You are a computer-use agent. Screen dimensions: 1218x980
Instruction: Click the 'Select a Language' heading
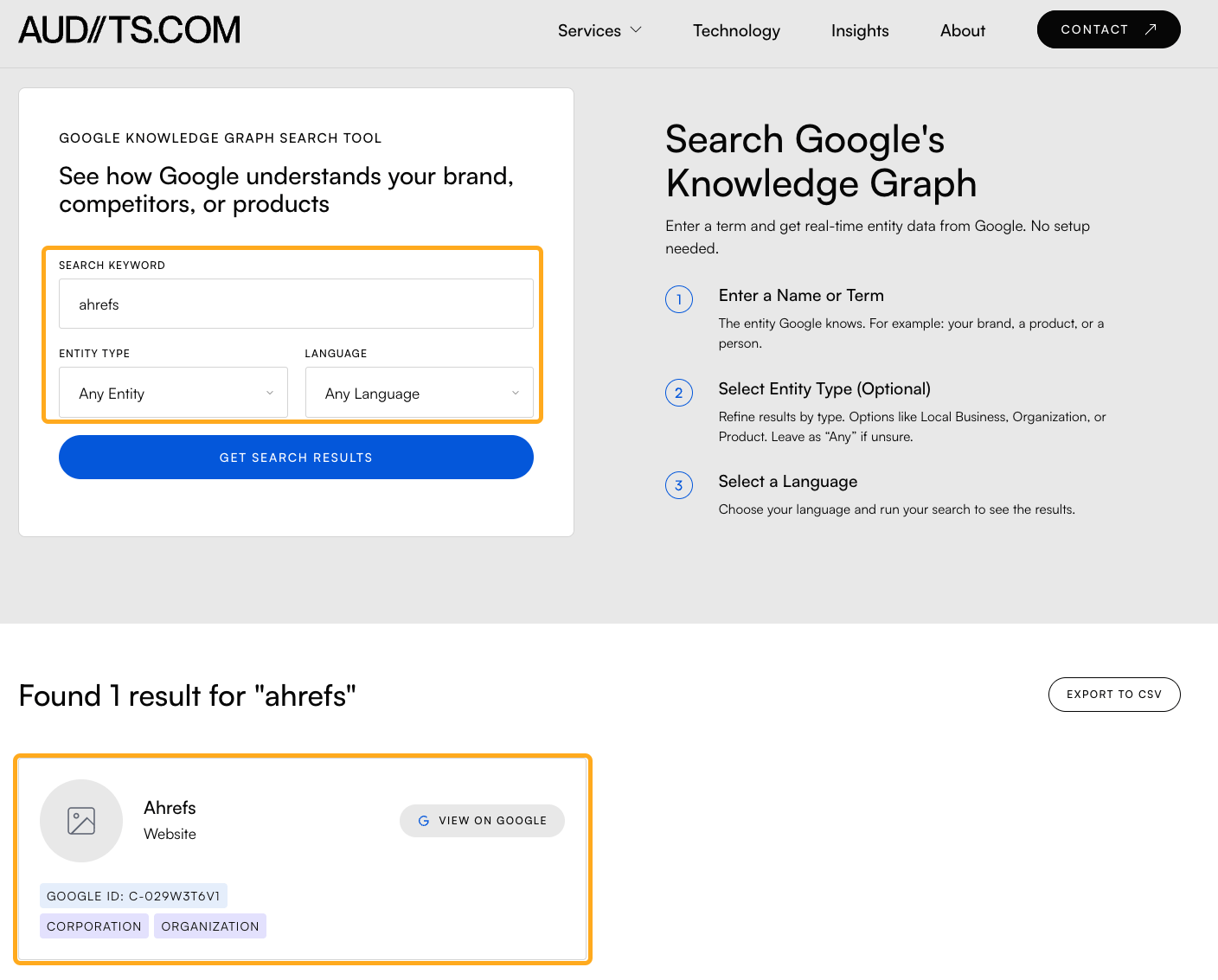coord(788,482)
